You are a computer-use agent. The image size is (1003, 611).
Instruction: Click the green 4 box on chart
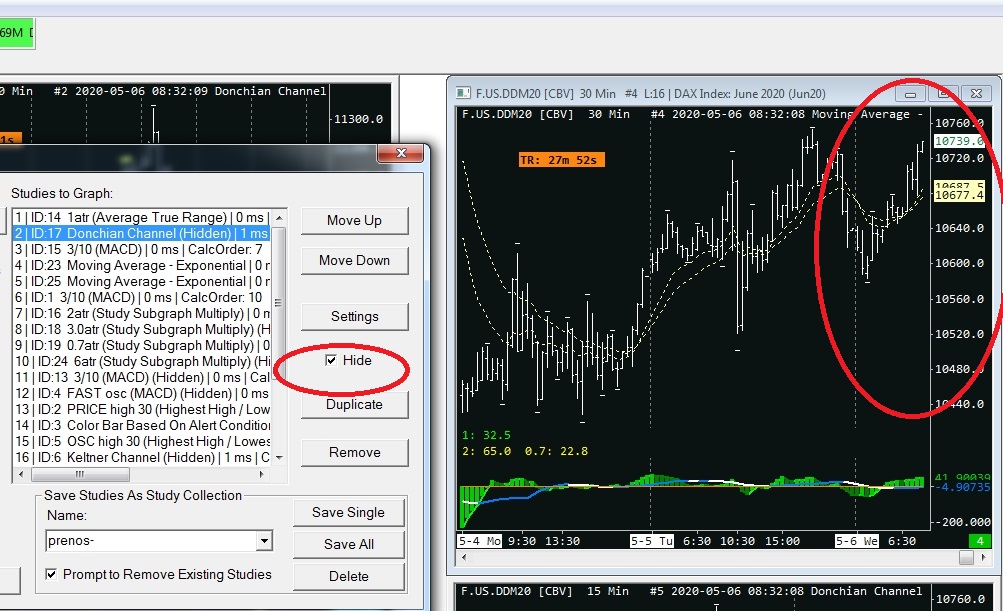point(980,541)
